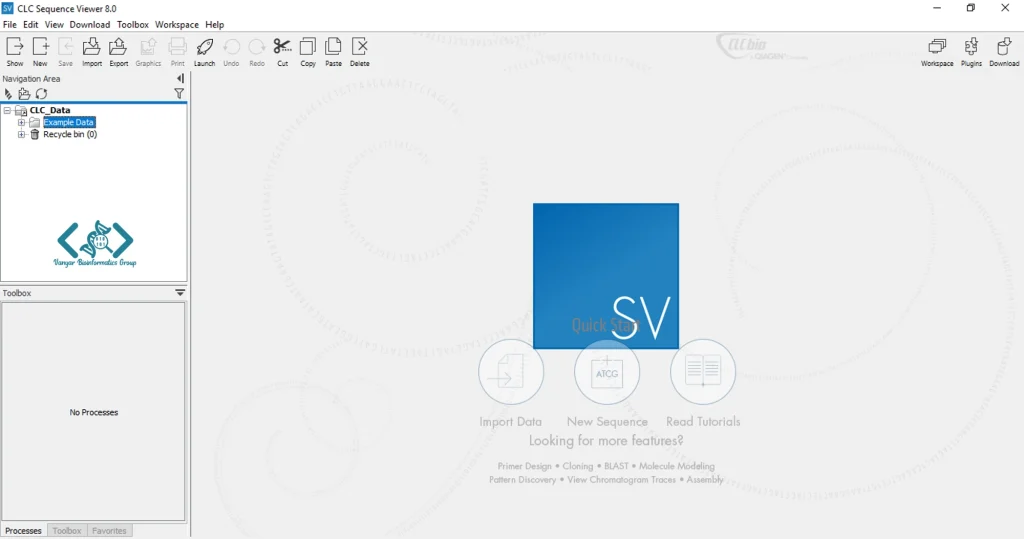
Task: Click the Print toolbar icon
Action: pyautogui.click(x=177, y=52)
